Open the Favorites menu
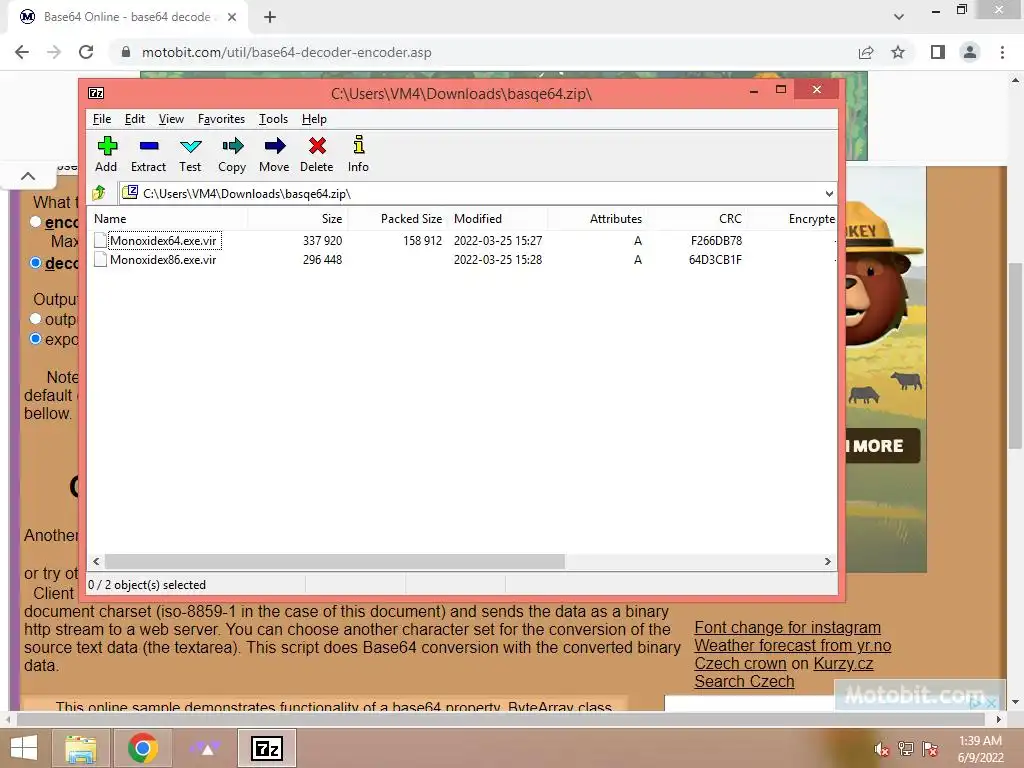The image size is (1024, 768). [221, 119]
